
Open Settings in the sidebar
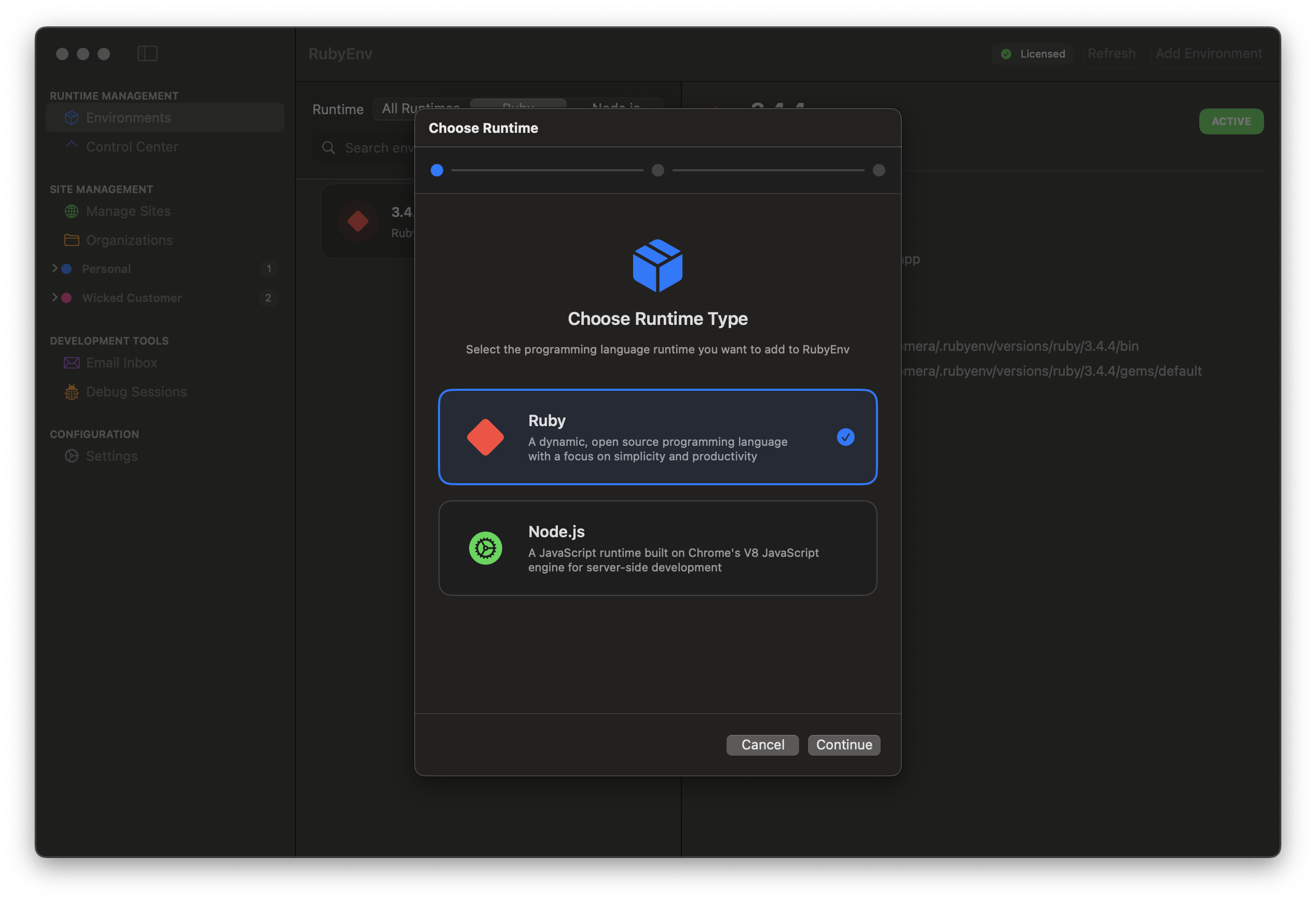[x=165, y=455]
